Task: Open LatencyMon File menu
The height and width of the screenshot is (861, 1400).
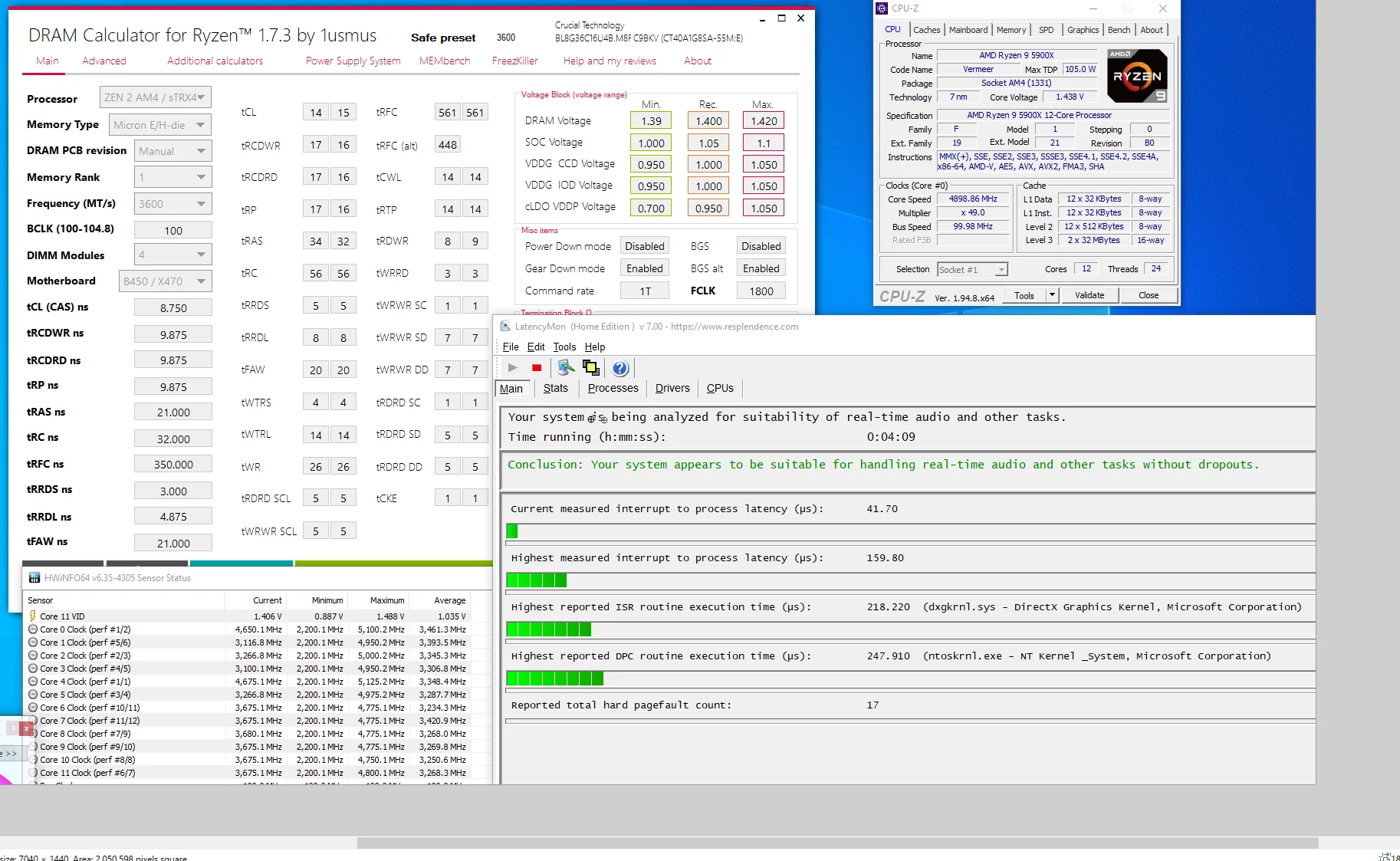Action: pyautogui.click(x=511, y=347)
